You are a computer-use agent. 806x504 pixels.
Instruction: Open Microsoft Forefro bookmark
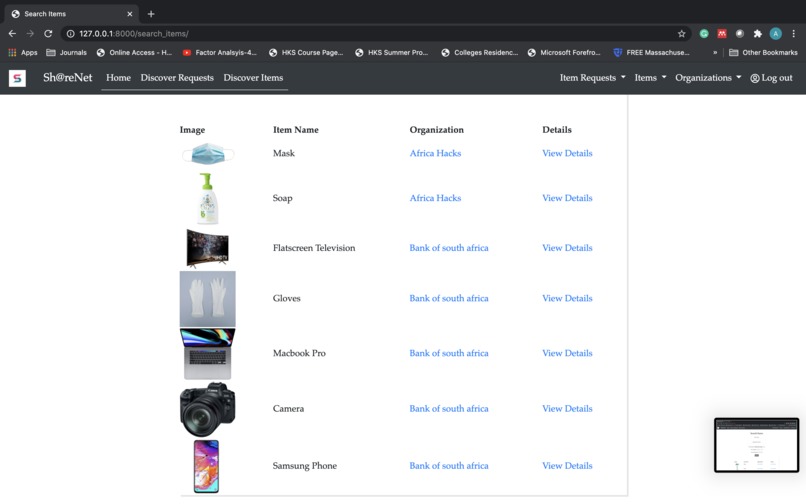pyautogui.click(x=564, y=52)
